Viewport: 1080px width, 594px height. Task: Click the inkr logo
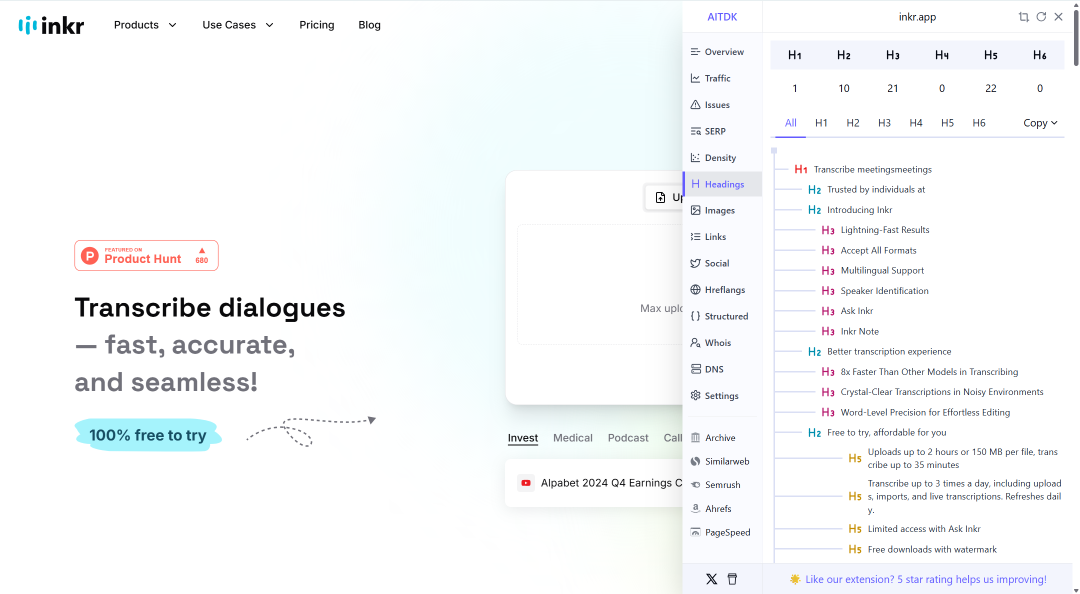(51, 25)
